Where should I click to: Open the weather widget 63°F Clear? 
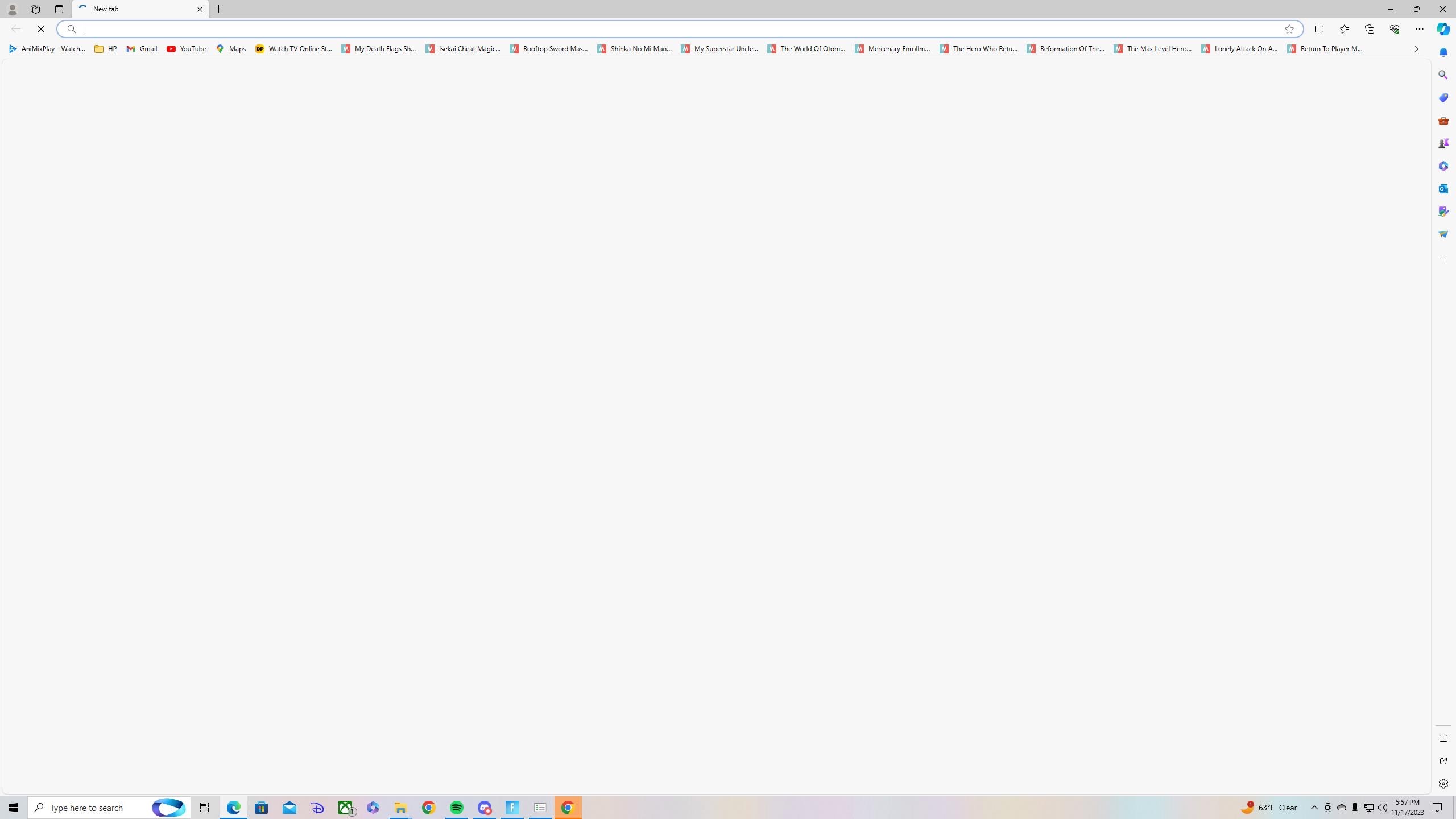1269,808
